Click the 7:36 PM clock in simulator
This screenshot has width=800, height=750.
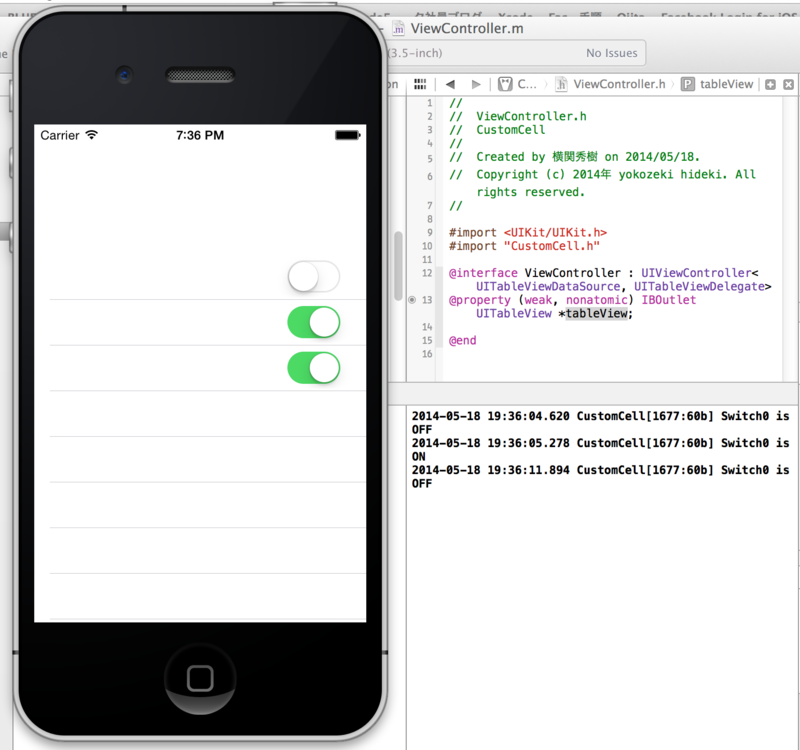click(200, 135)
